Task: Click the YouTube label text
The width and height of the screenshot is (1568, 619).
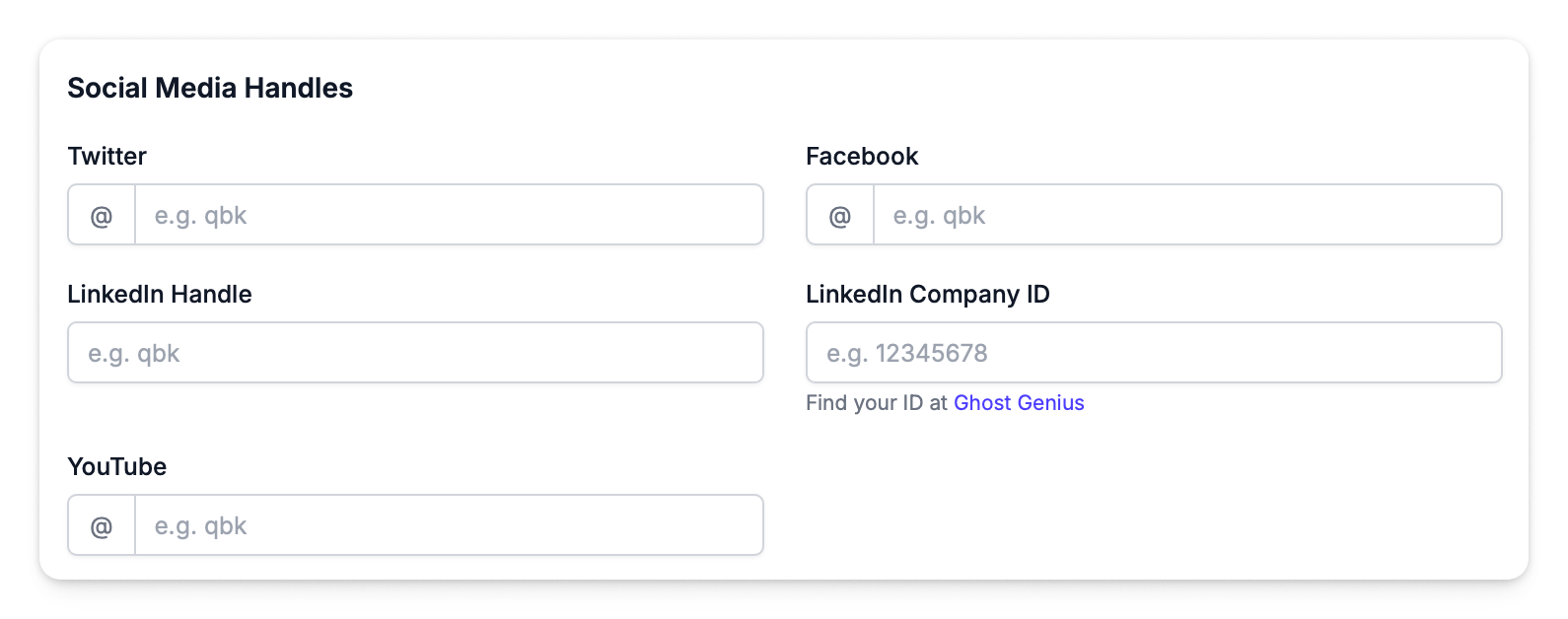Action: click(x=116, y=466)
